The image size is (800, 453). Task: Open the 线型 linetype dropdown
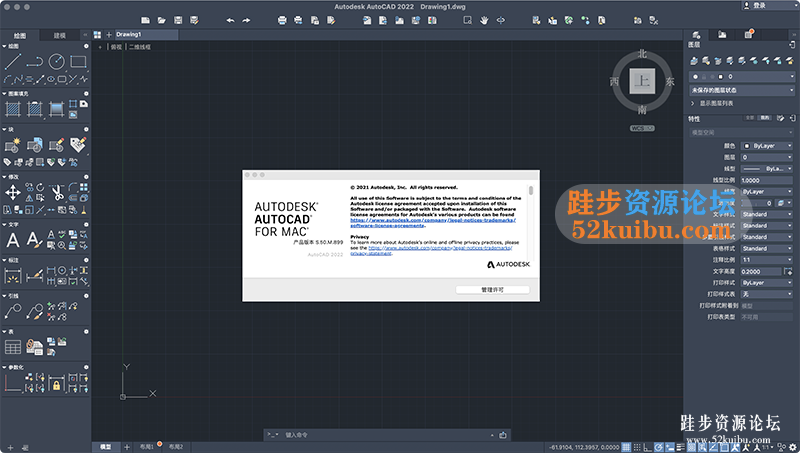(x=766, y=169)
